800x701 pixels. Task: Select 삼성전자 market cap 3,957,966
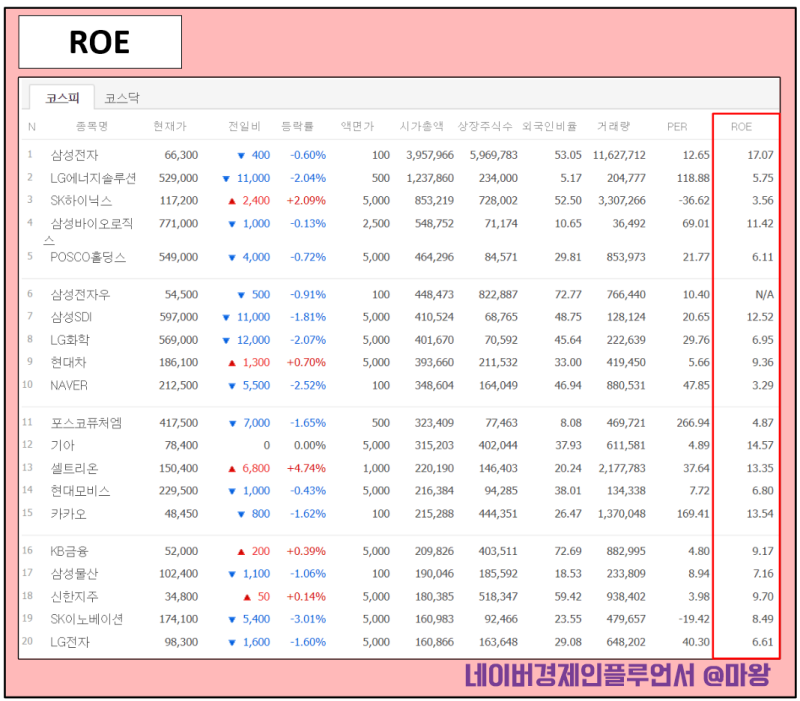point(430,155)
